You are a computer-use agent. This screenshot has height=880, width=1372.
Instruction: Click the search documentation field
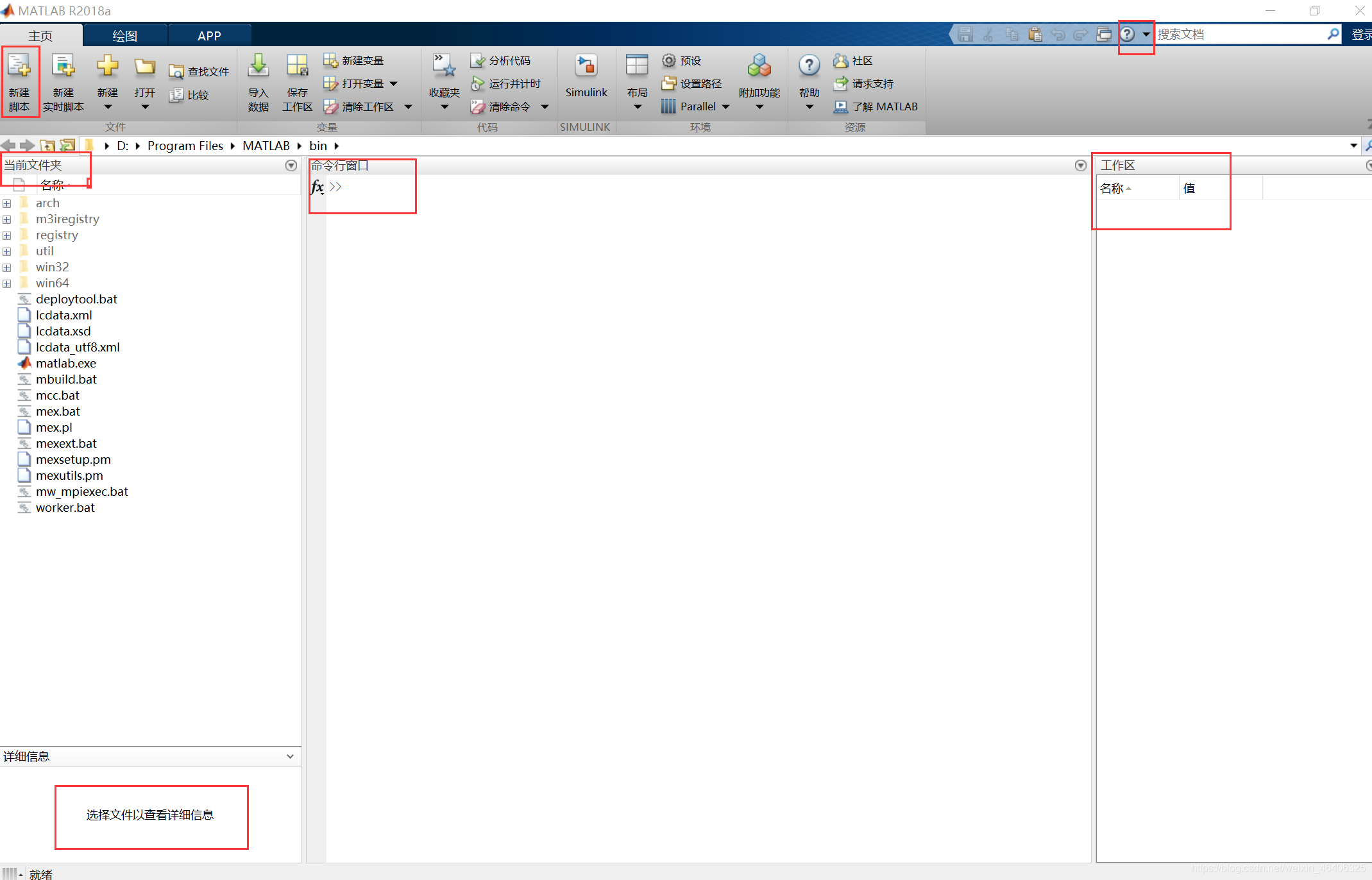[x=1239, y=34]
